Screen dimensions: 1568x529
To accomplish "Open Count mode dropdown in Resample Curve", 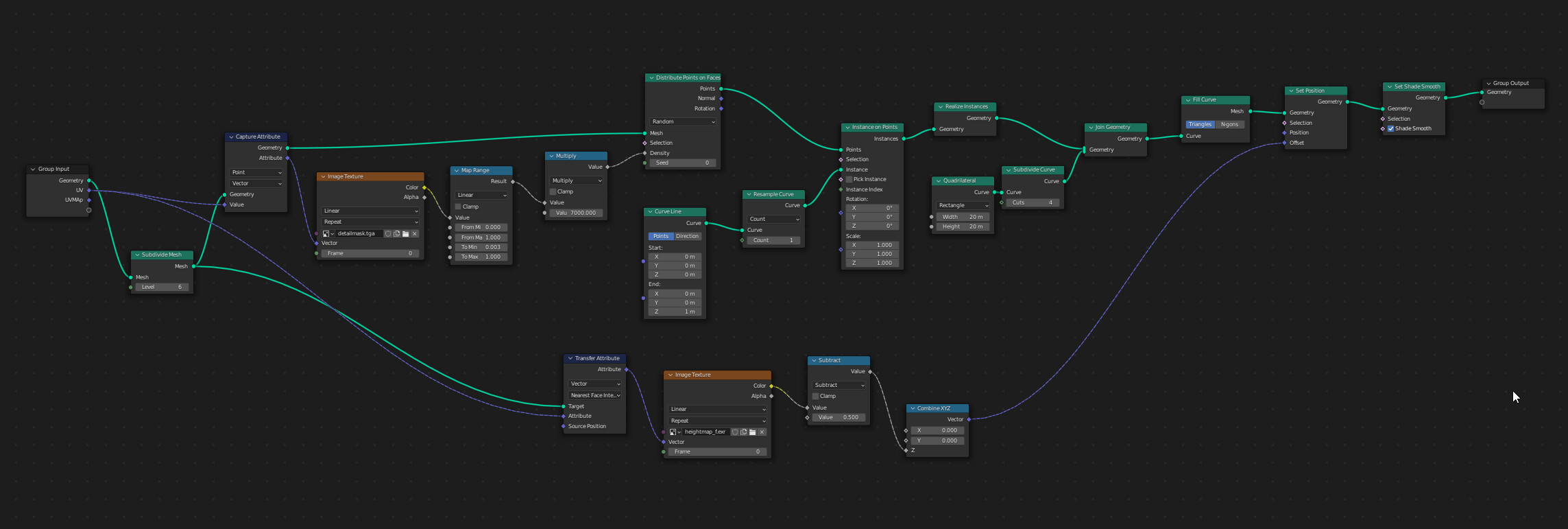I will point(774,219).
